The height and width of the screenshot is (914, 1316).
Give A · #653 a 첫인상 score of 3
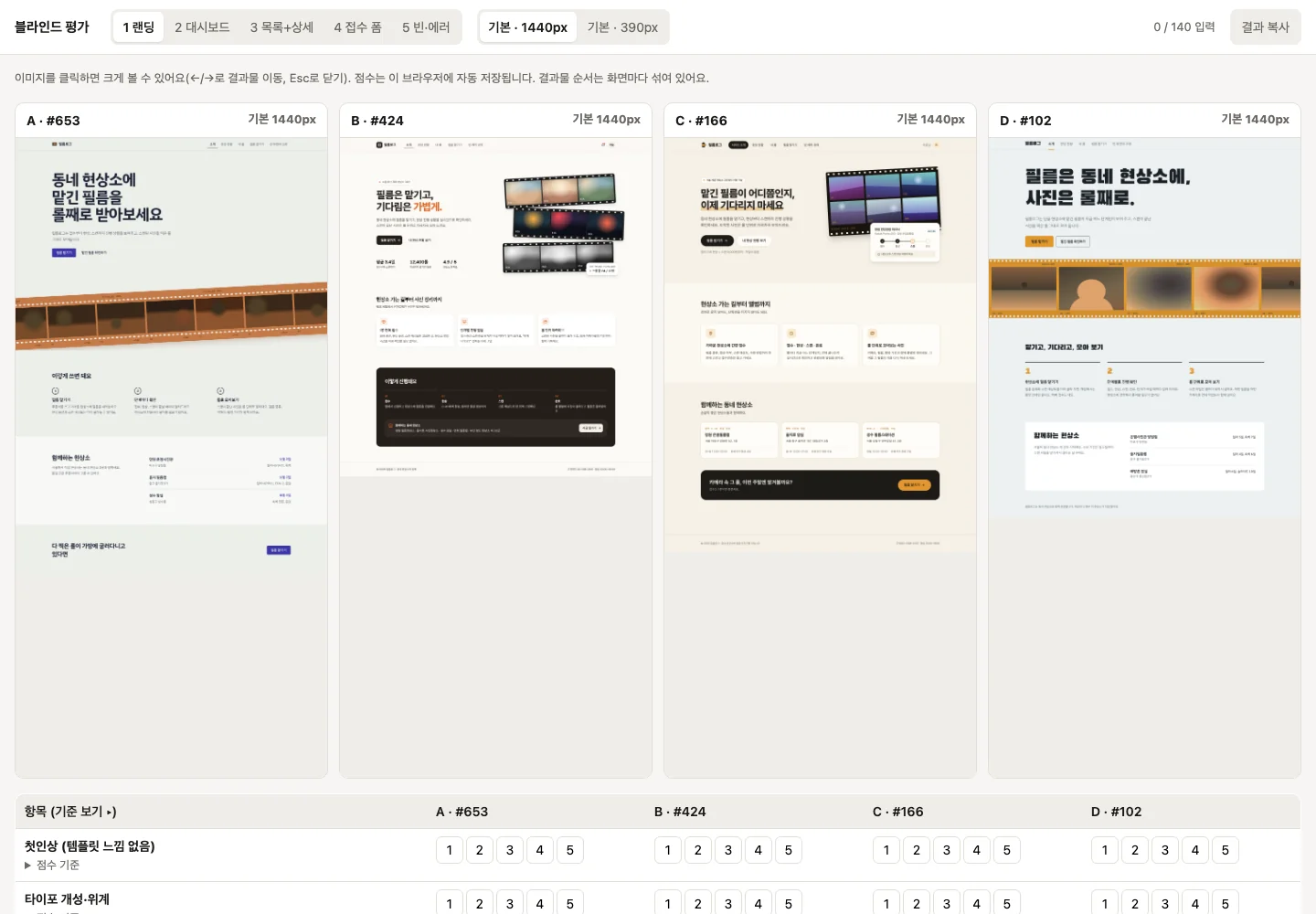510,850
